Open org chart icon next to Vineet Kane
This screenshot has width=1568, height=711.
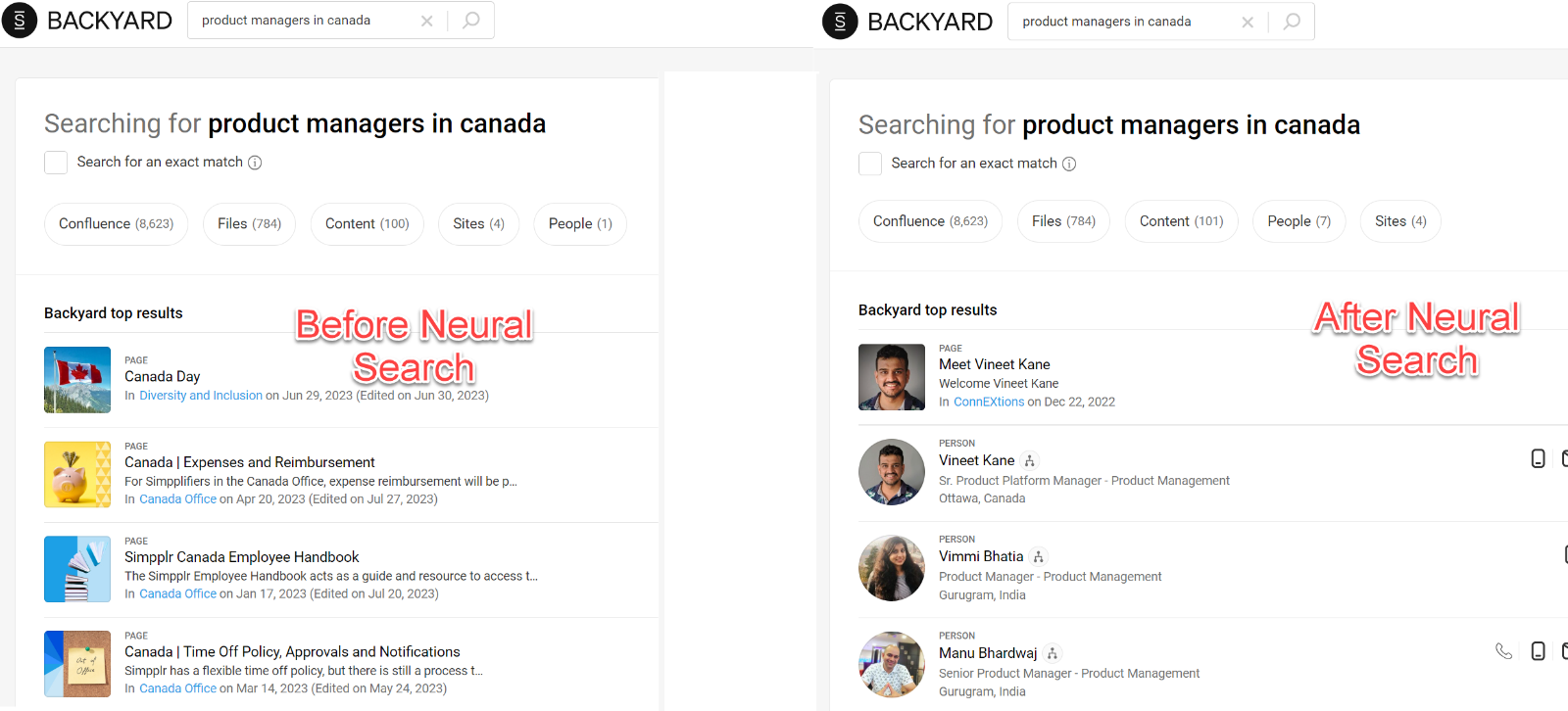click(x=1029, y=460)
